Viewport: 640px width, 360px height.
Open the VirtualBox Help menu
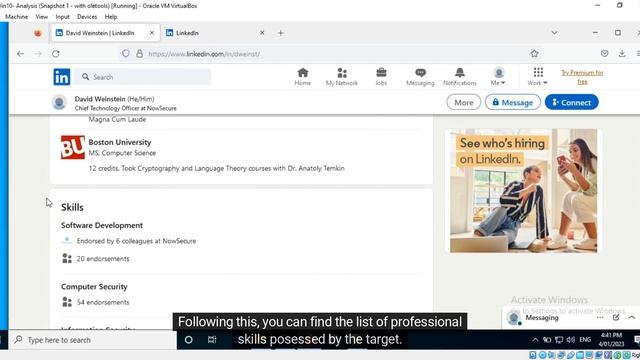tap(111, 17)
